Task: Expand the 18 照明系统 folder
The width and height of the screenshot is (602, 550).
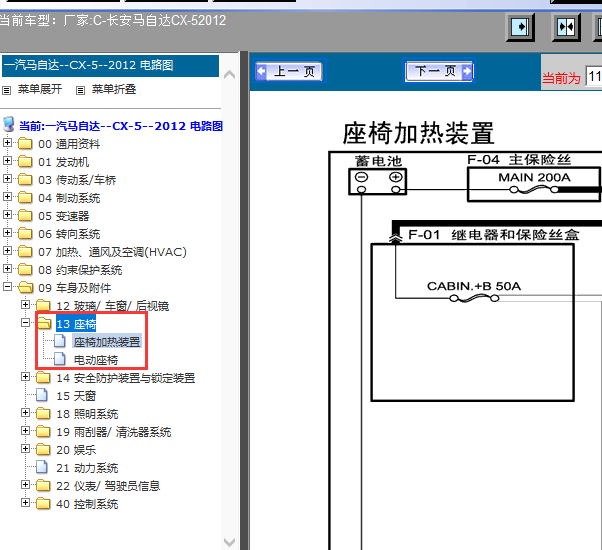Action: (25, 413)
